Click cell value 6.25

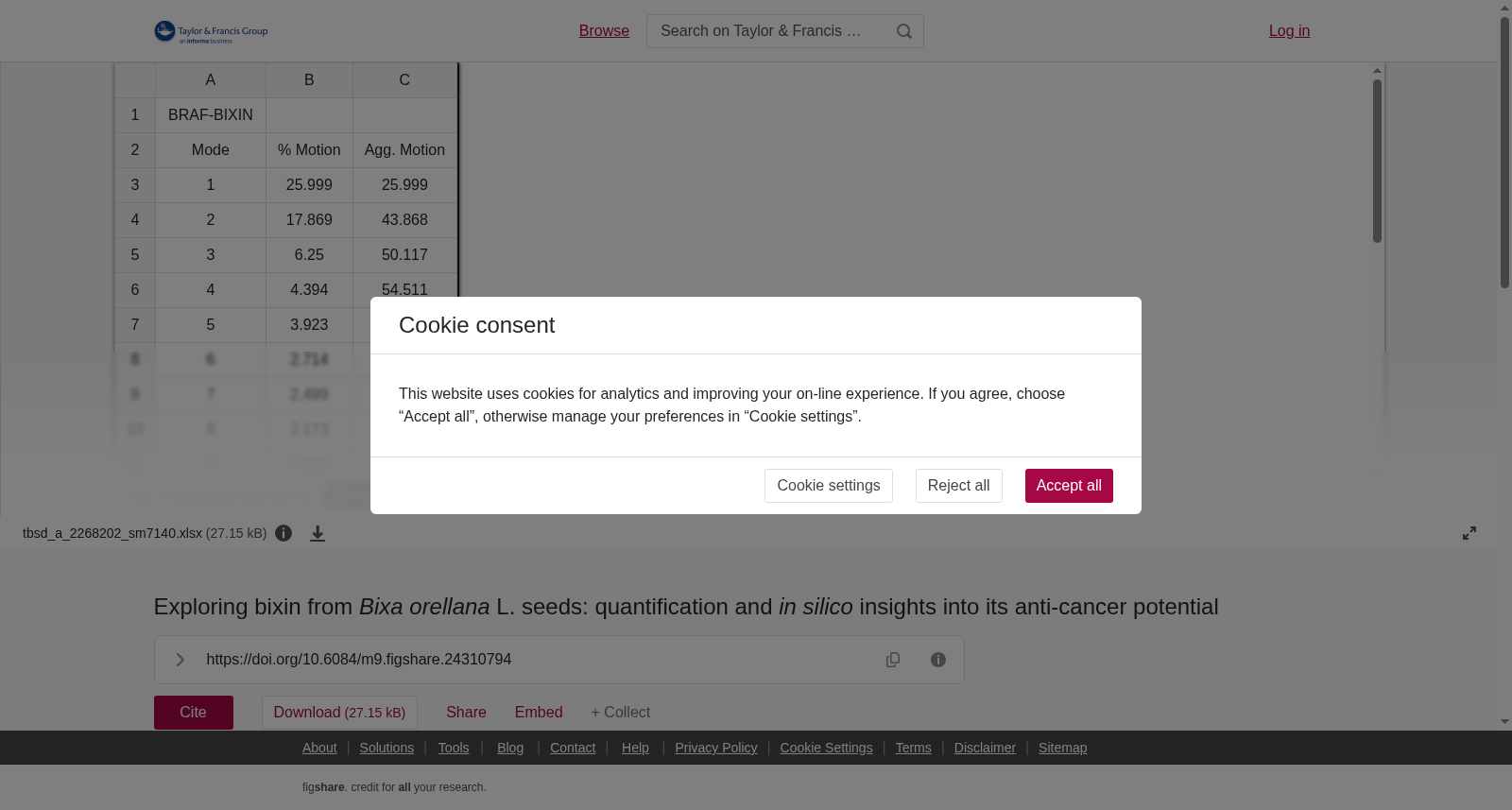click(309, 255)
